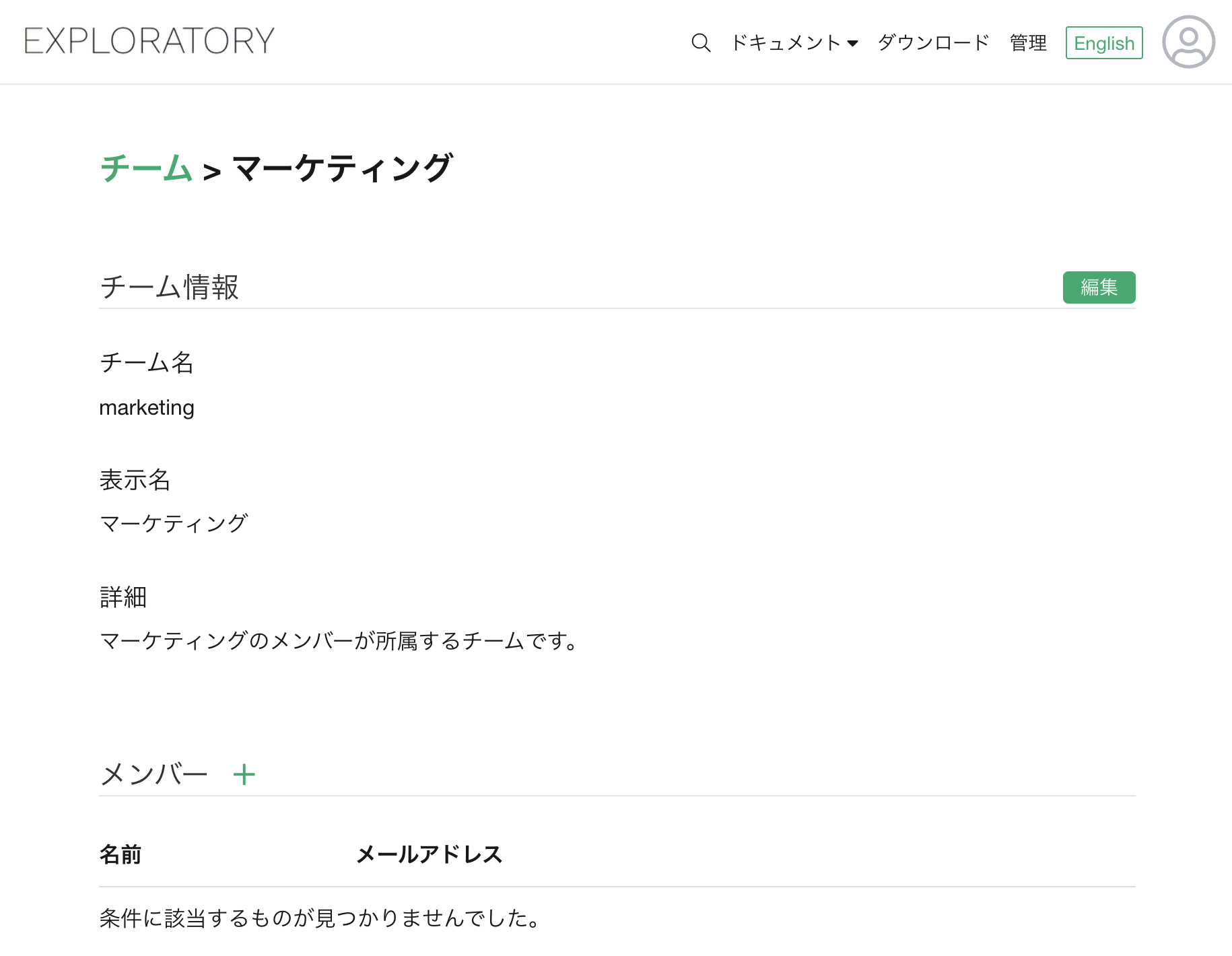
Task: Open the ダウンロード page
Action: (x=933, y=42)
